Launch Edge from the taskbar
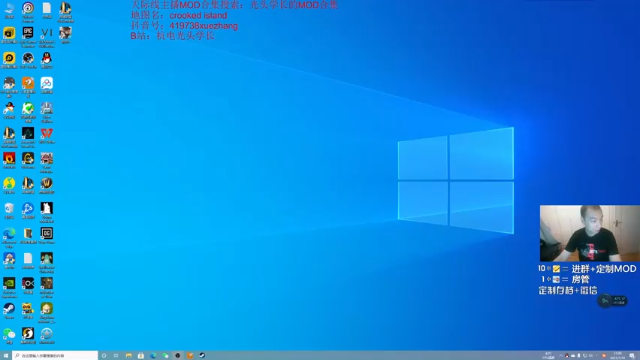 tap(153, 356)
